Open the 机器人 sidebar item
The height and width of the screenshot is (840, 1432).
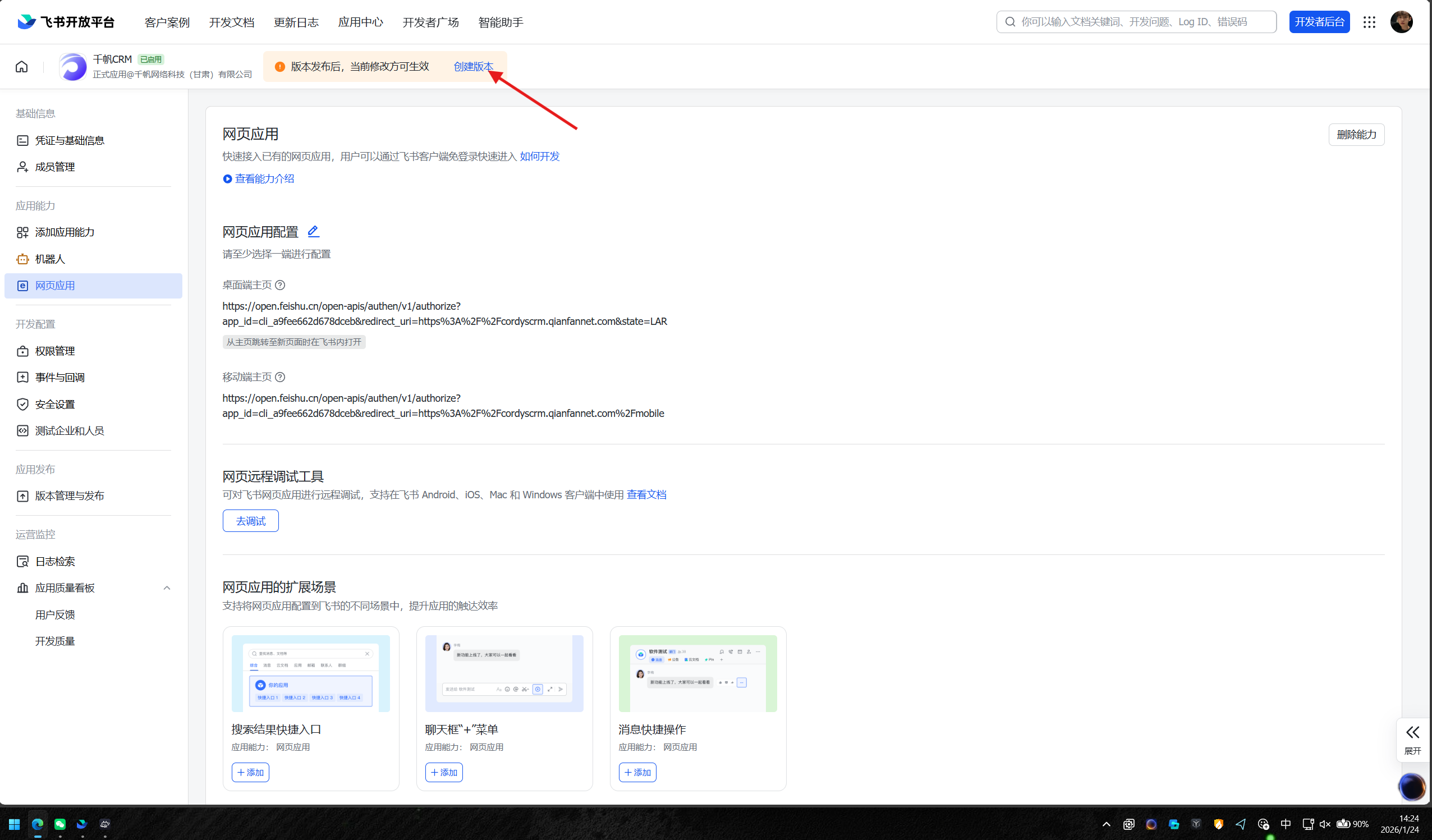(x=50, y=259)
